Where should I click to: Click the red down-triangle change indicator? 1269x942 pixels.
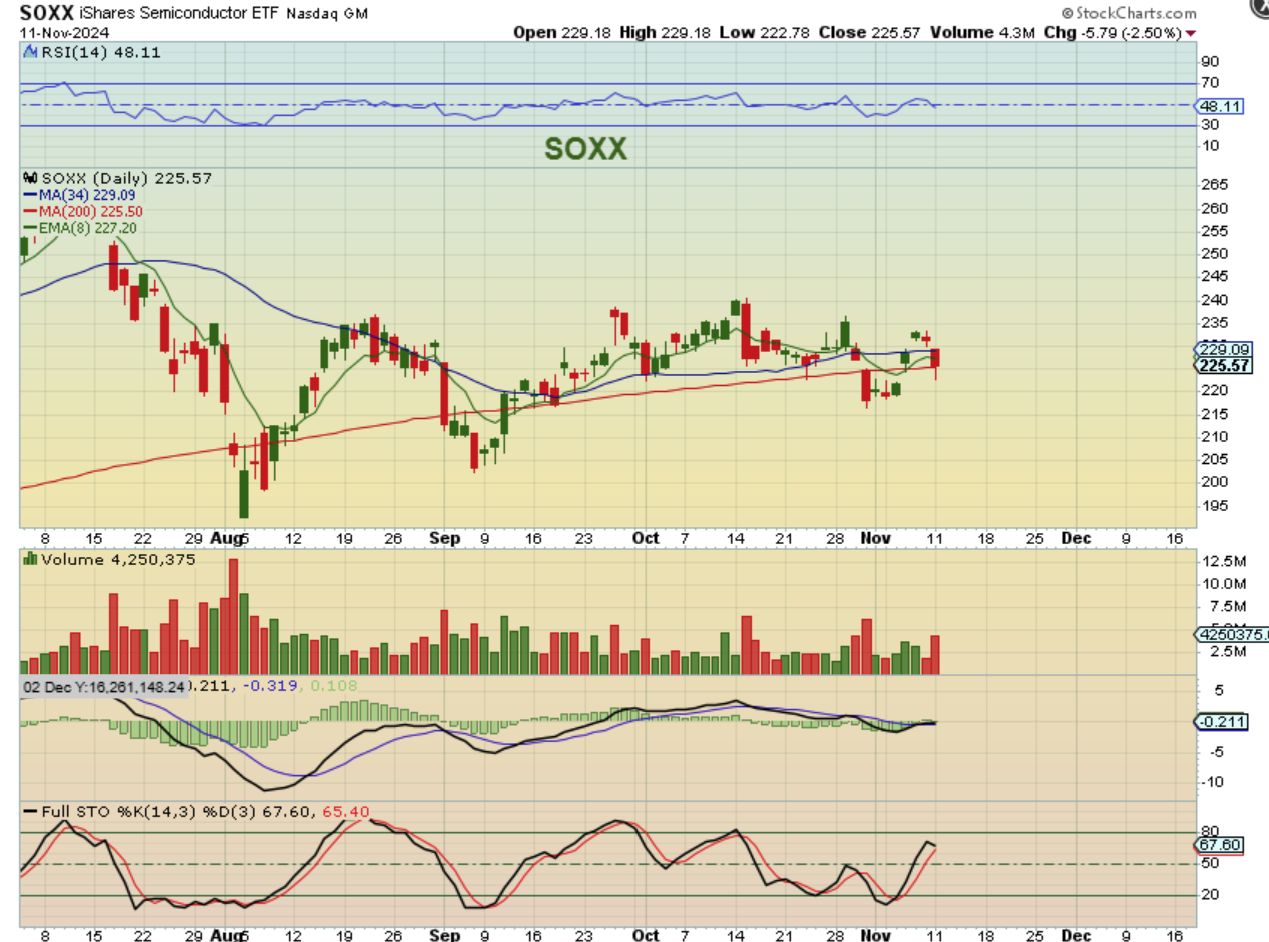point(1190,33)
